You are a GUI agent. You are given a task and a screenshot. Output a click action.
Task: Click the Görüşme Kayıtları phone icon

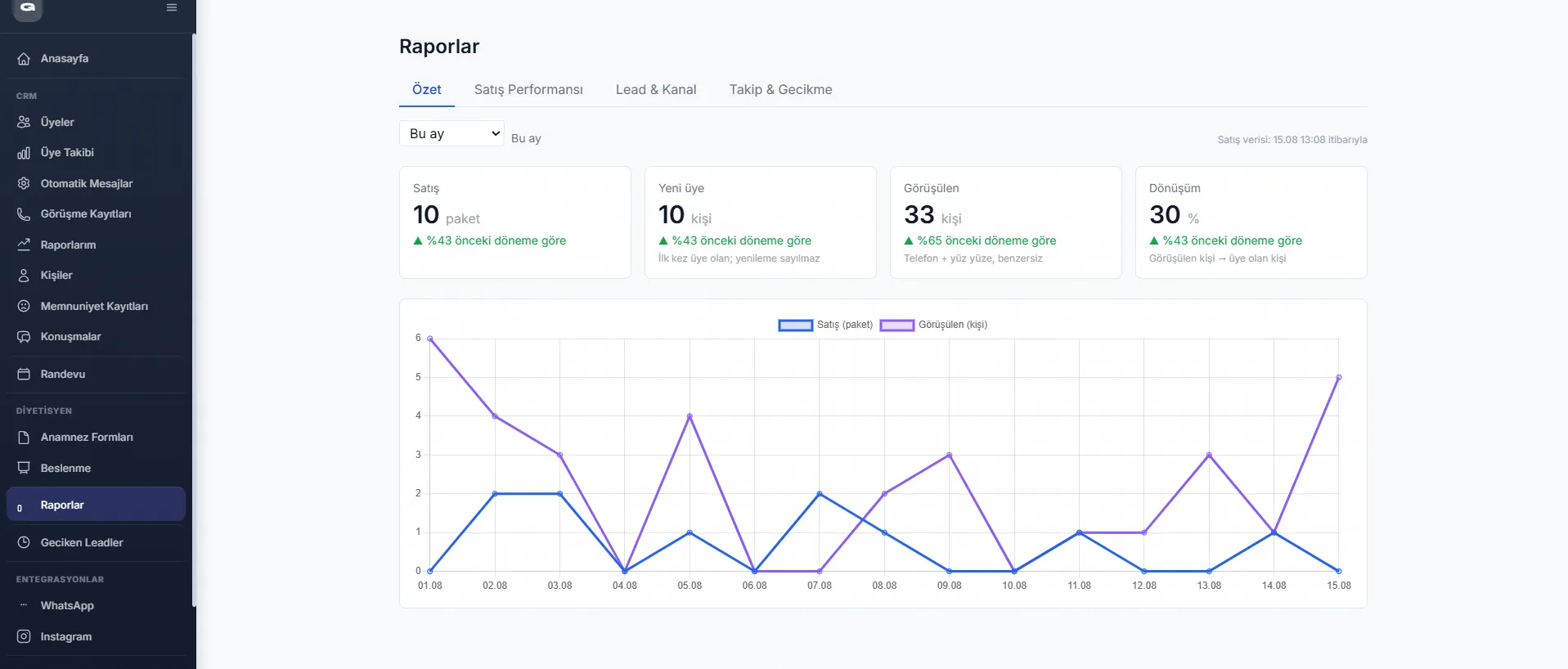tap(24, 214)
